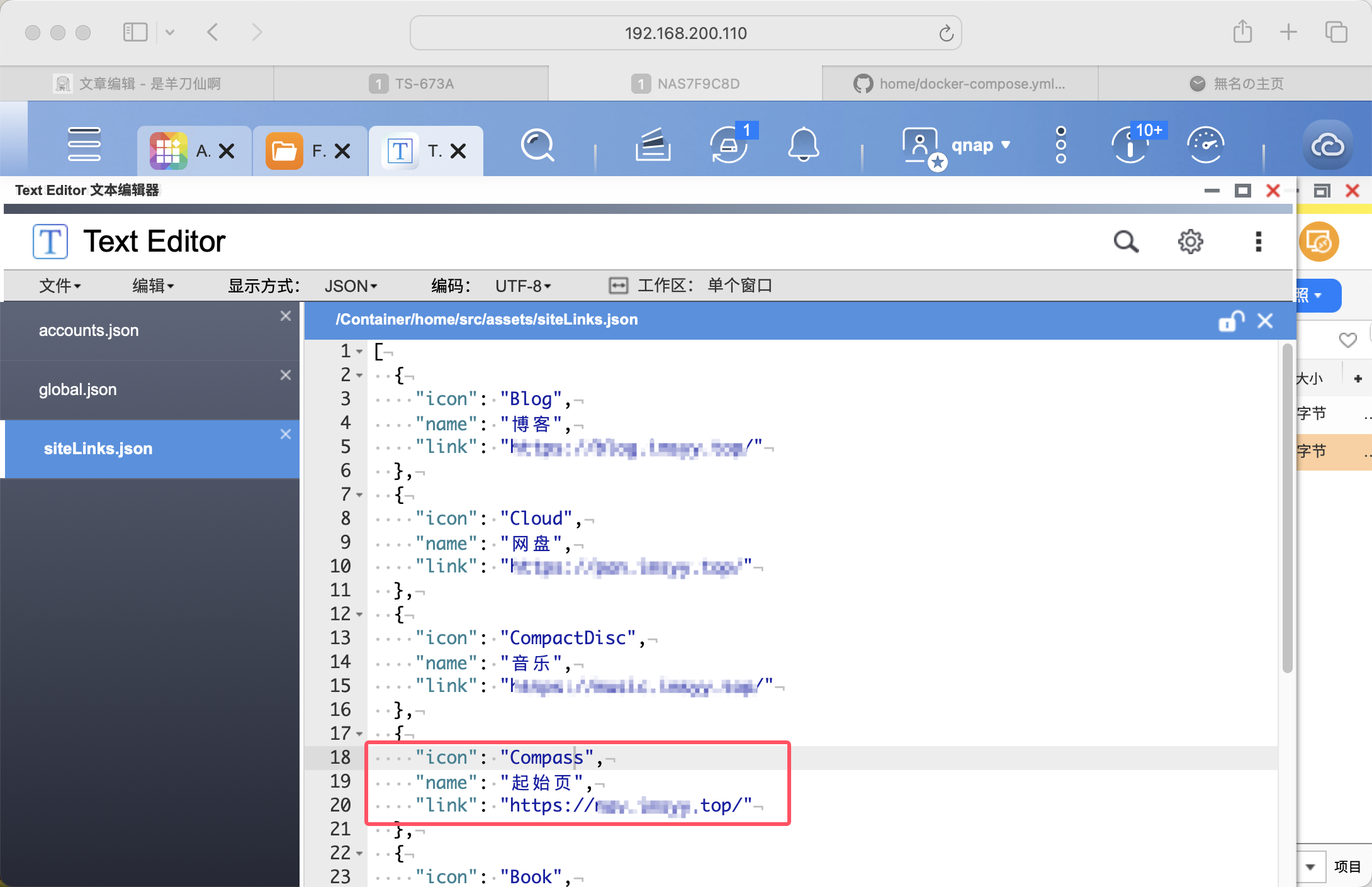Click line 18 "Compass" text in editor

pyautogui.click(x=546, y=758)
